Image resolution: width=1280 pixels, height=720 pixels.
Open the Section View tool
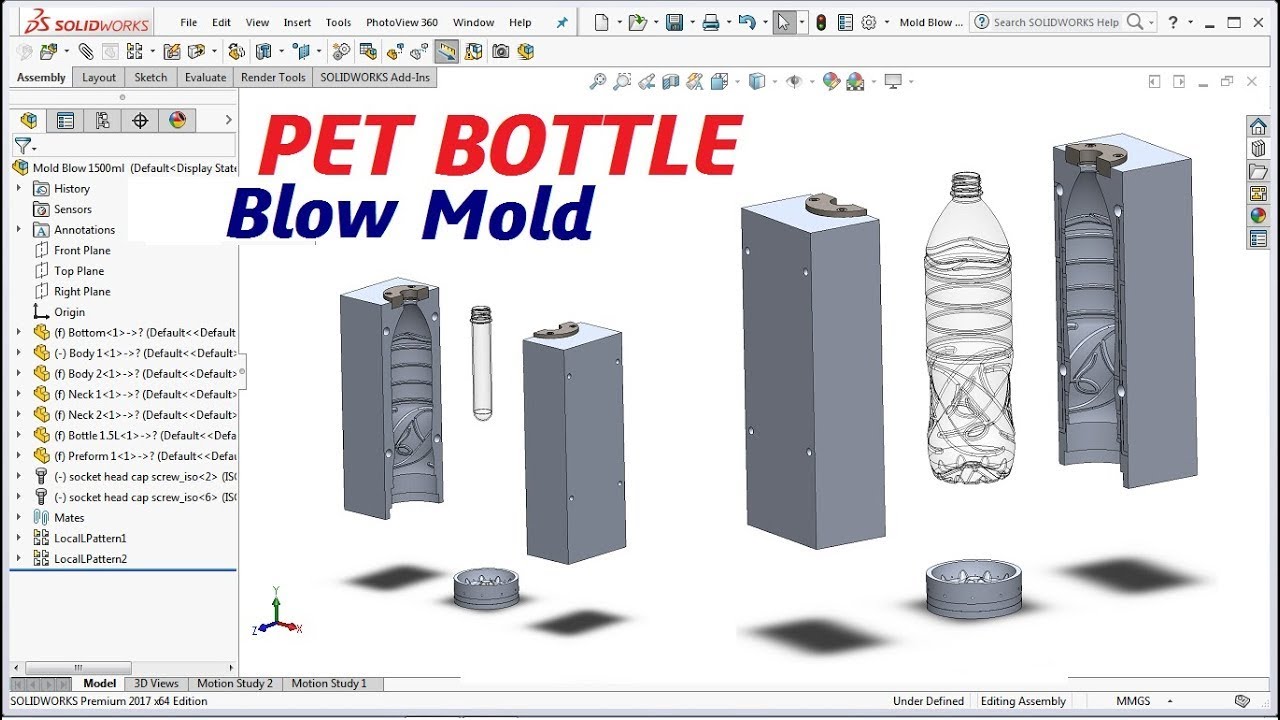pos(671,82)
